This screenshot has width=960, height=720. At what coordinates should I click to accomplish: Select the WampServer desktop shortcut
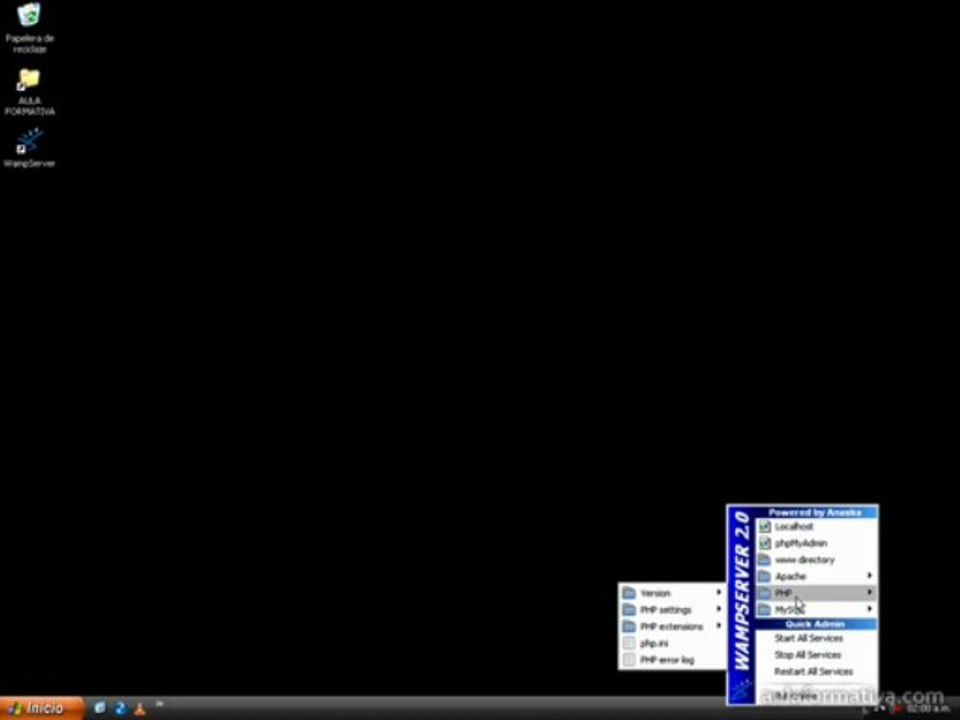tap(29, 148)
